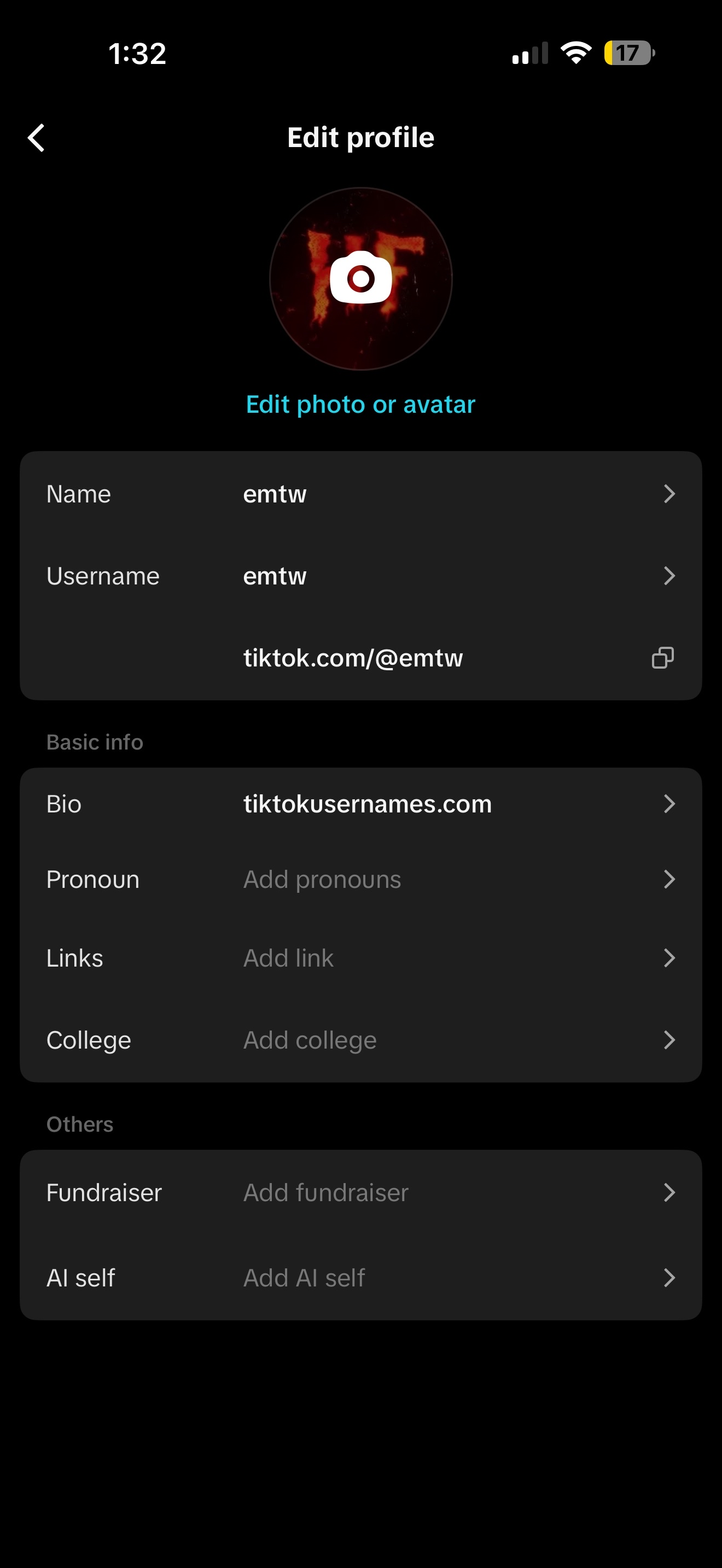Edit the bio text tiktokusernames.com
722x1568 pixels.
point(367,804)
